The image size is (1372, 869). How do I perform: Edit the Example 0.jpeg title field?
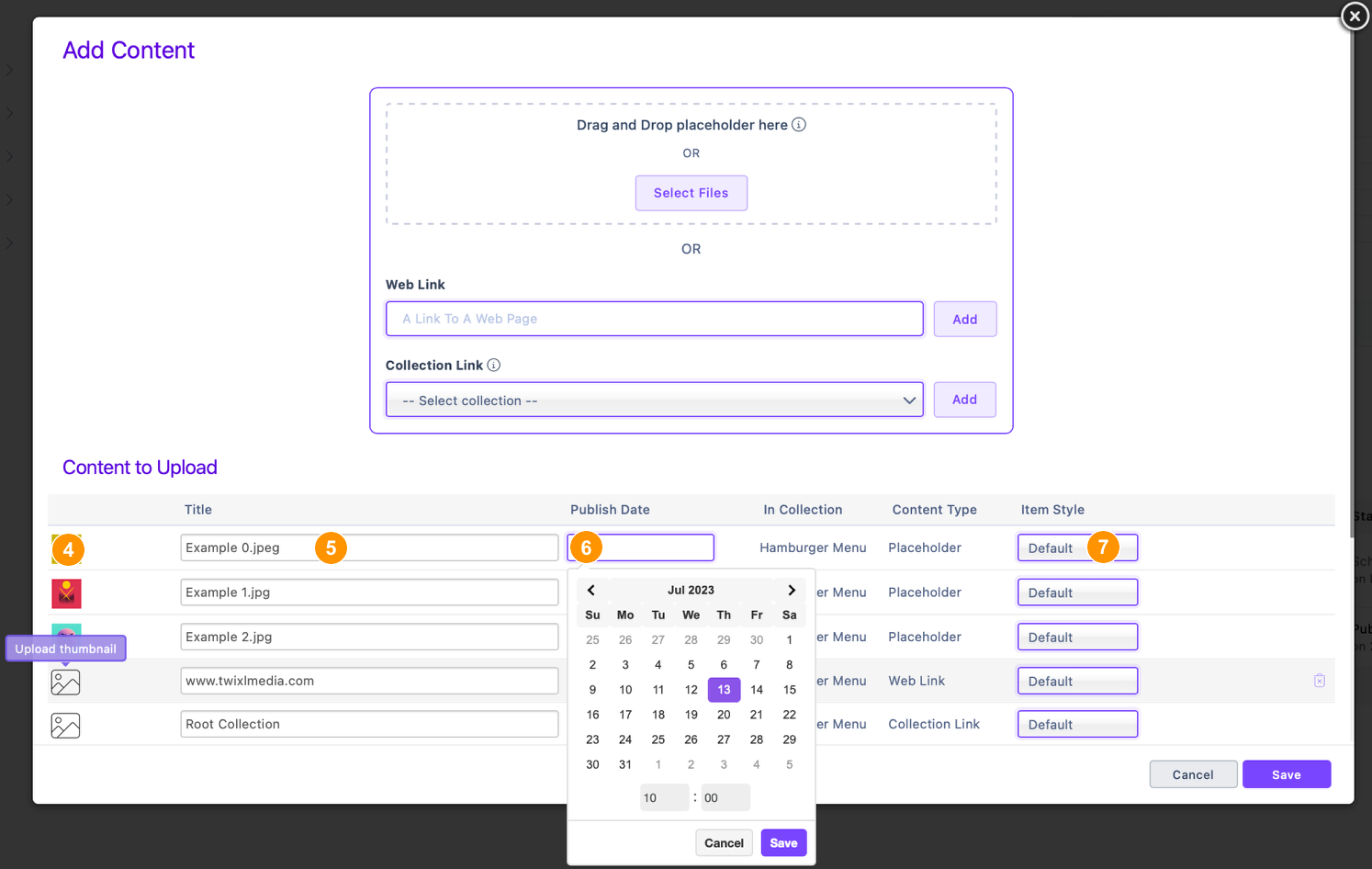click(x=369, y=547)
